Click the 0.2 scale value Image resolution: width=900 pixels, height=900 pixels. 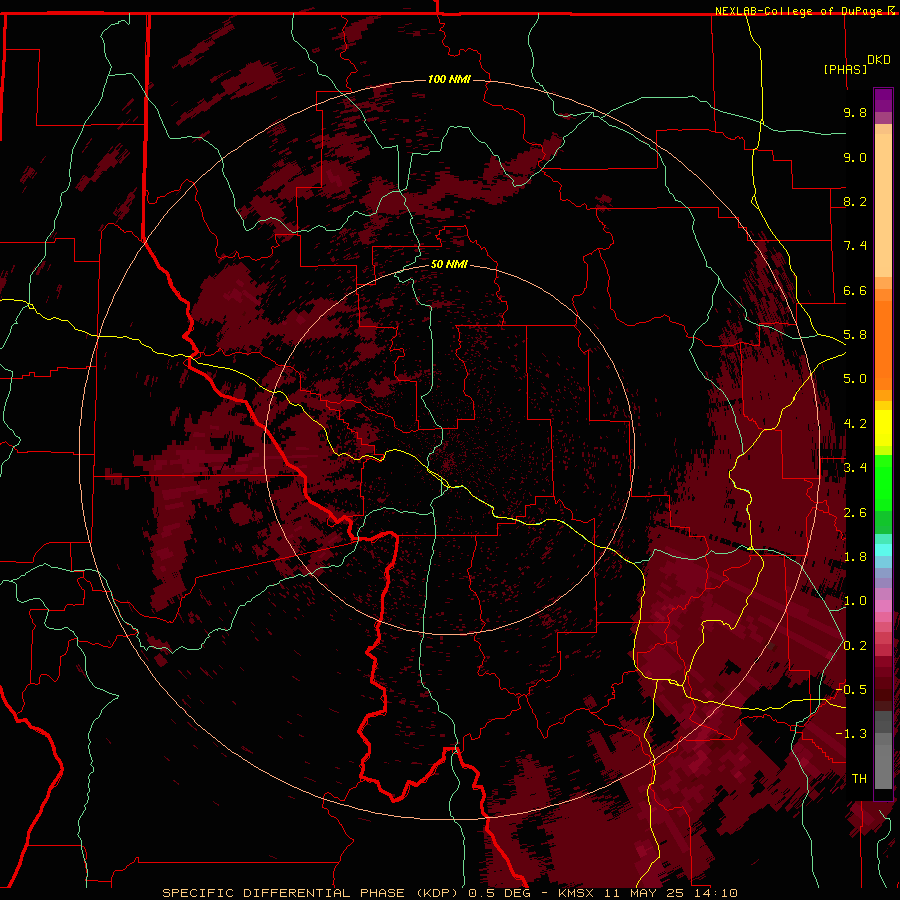pyautogui.click(x=855, y=646)
